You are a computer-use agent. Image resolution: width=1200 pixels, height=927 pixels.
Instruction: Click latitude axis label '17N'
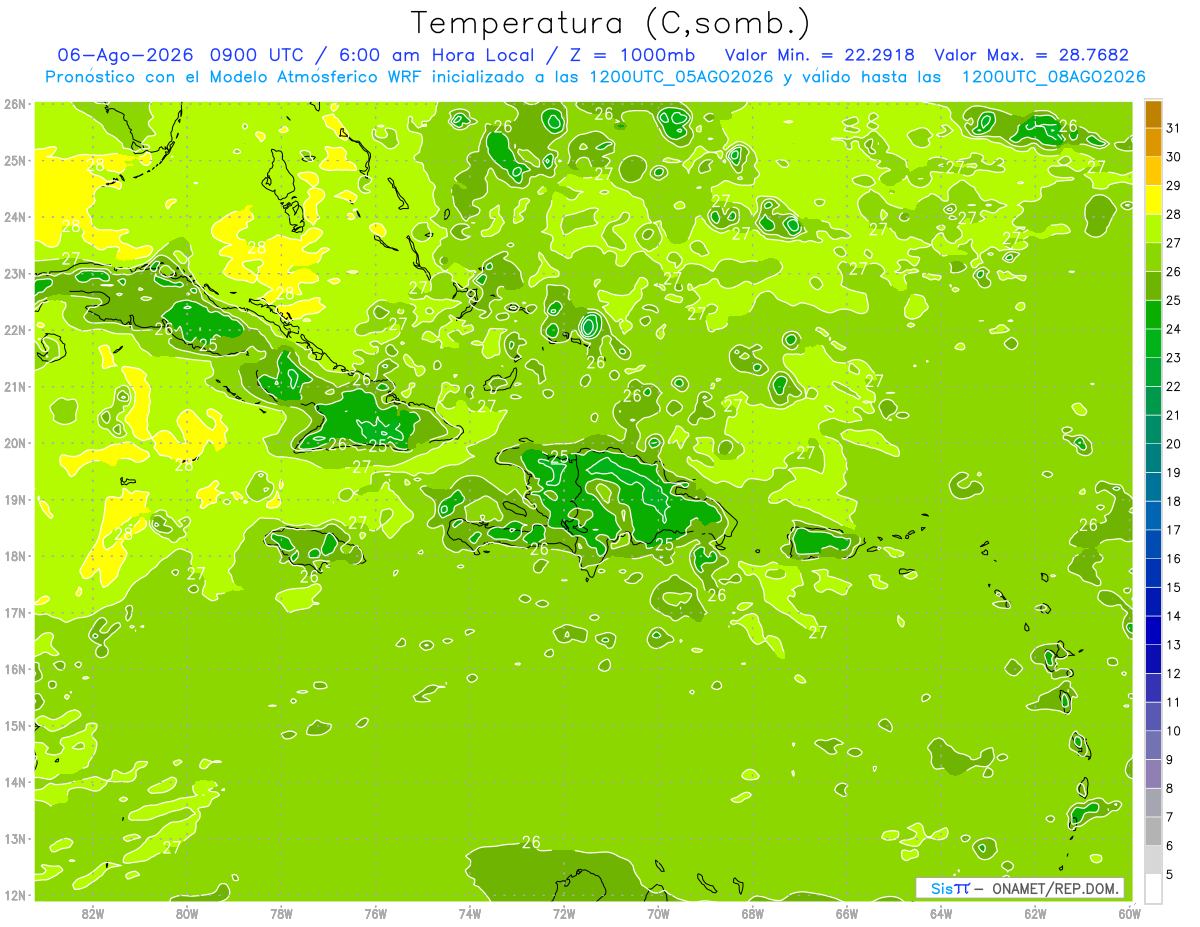pos(16,612)
